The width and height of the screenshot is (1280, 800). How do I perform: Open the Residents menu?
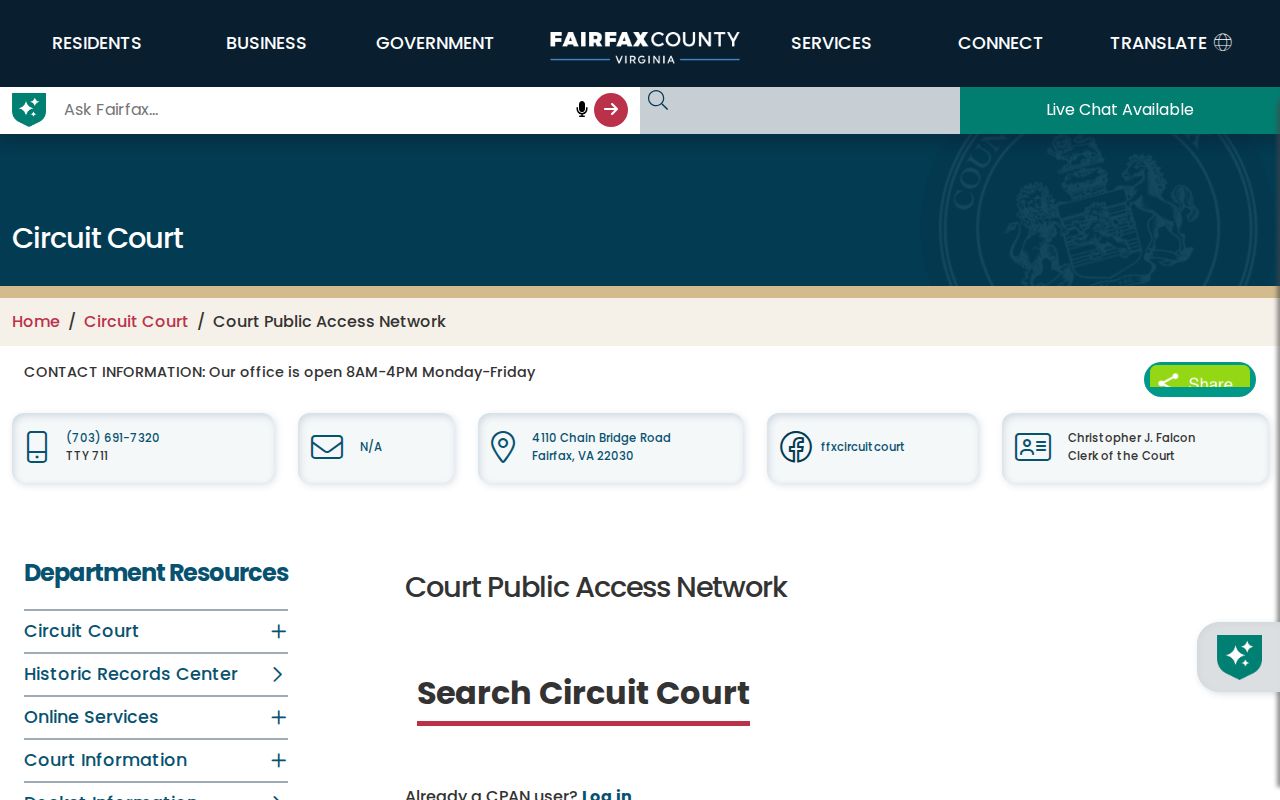coord(97,43)
